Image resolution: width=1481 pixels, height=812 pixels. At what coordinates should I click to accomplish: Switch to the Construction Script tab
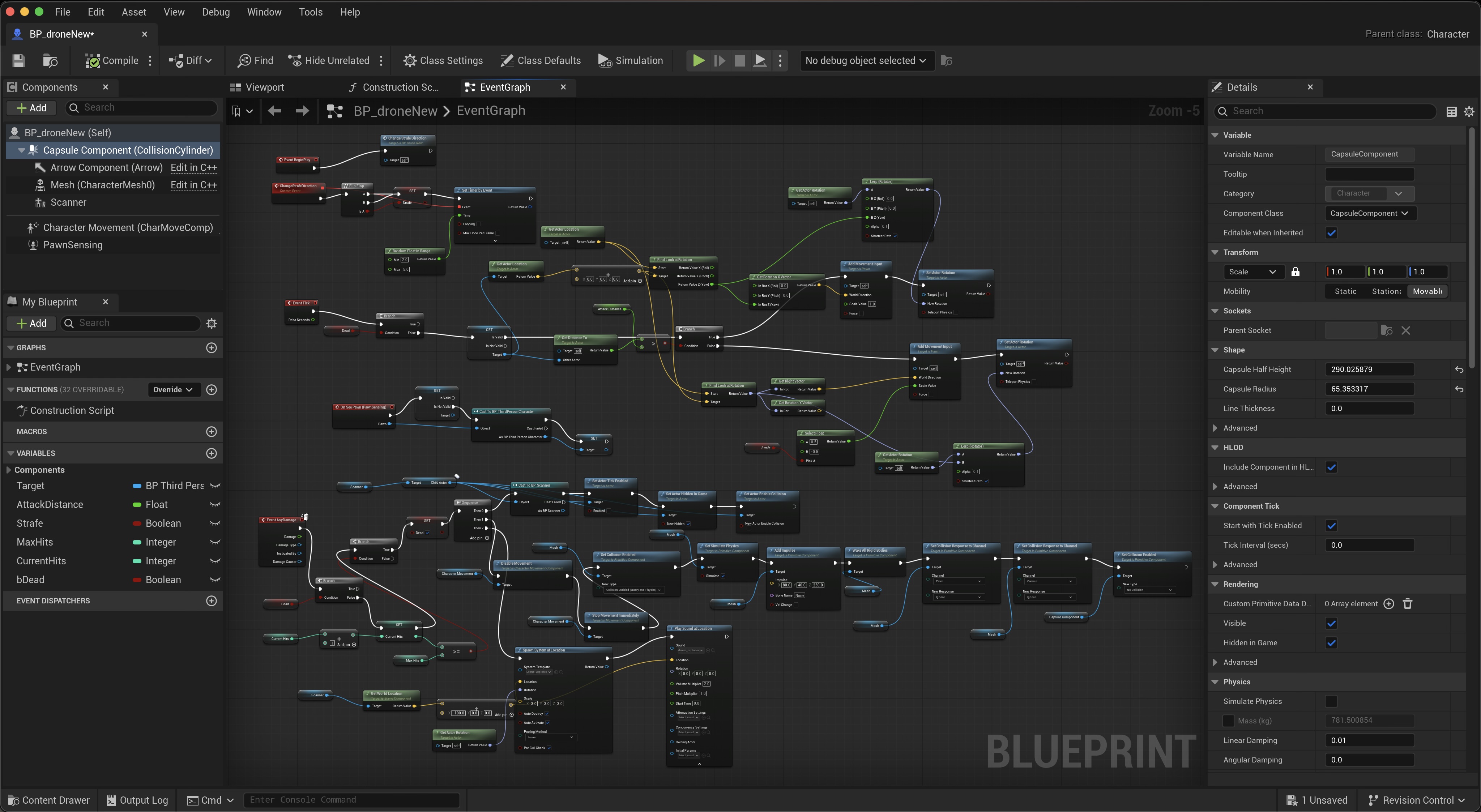click(394, 87)
